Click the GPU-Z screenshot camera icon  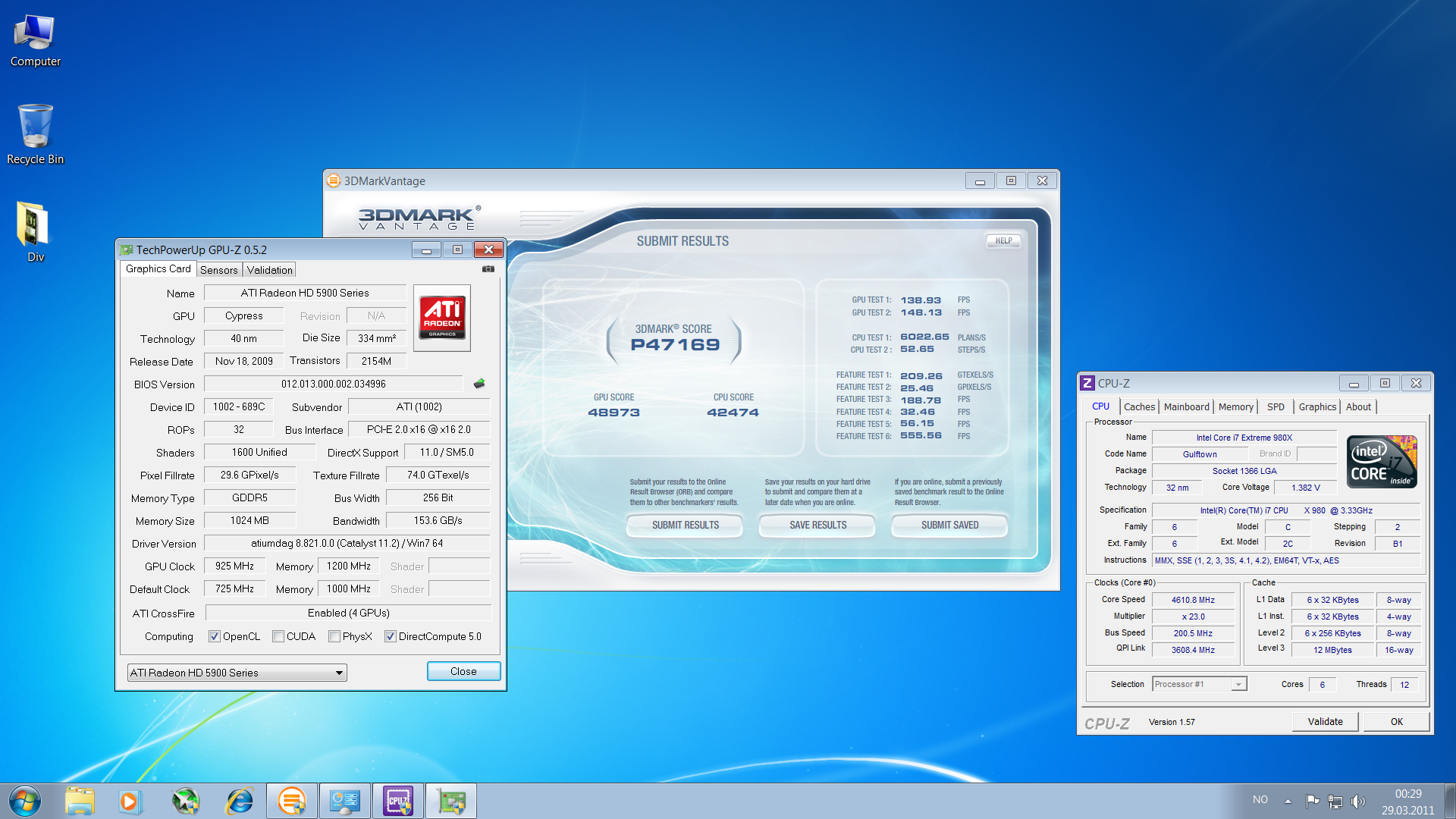pos(488,268)
